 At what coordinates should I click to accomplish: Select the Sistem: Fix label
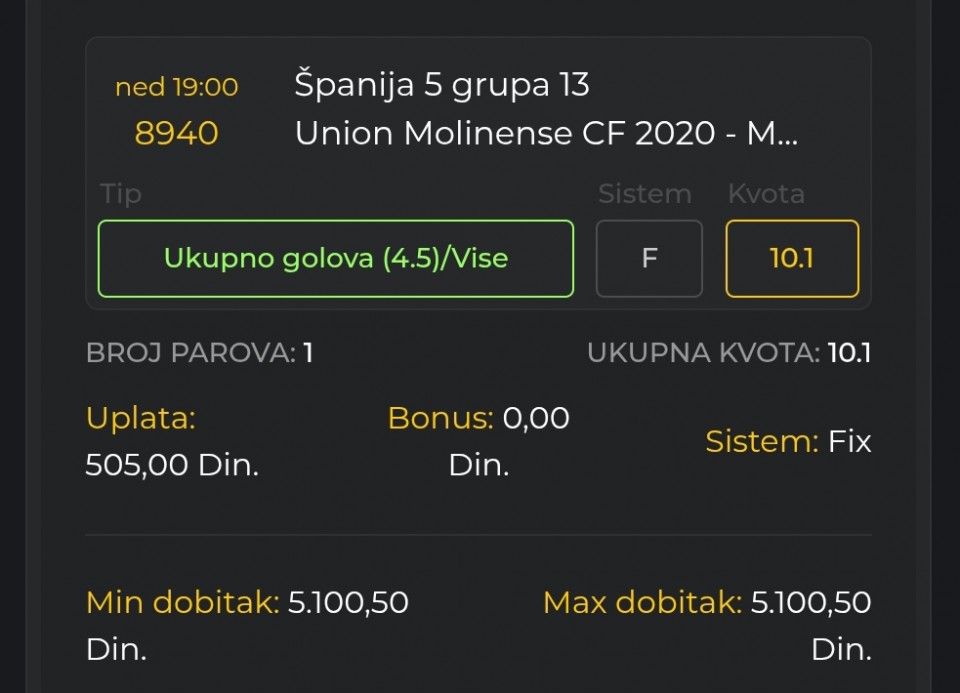coord(788,441)
